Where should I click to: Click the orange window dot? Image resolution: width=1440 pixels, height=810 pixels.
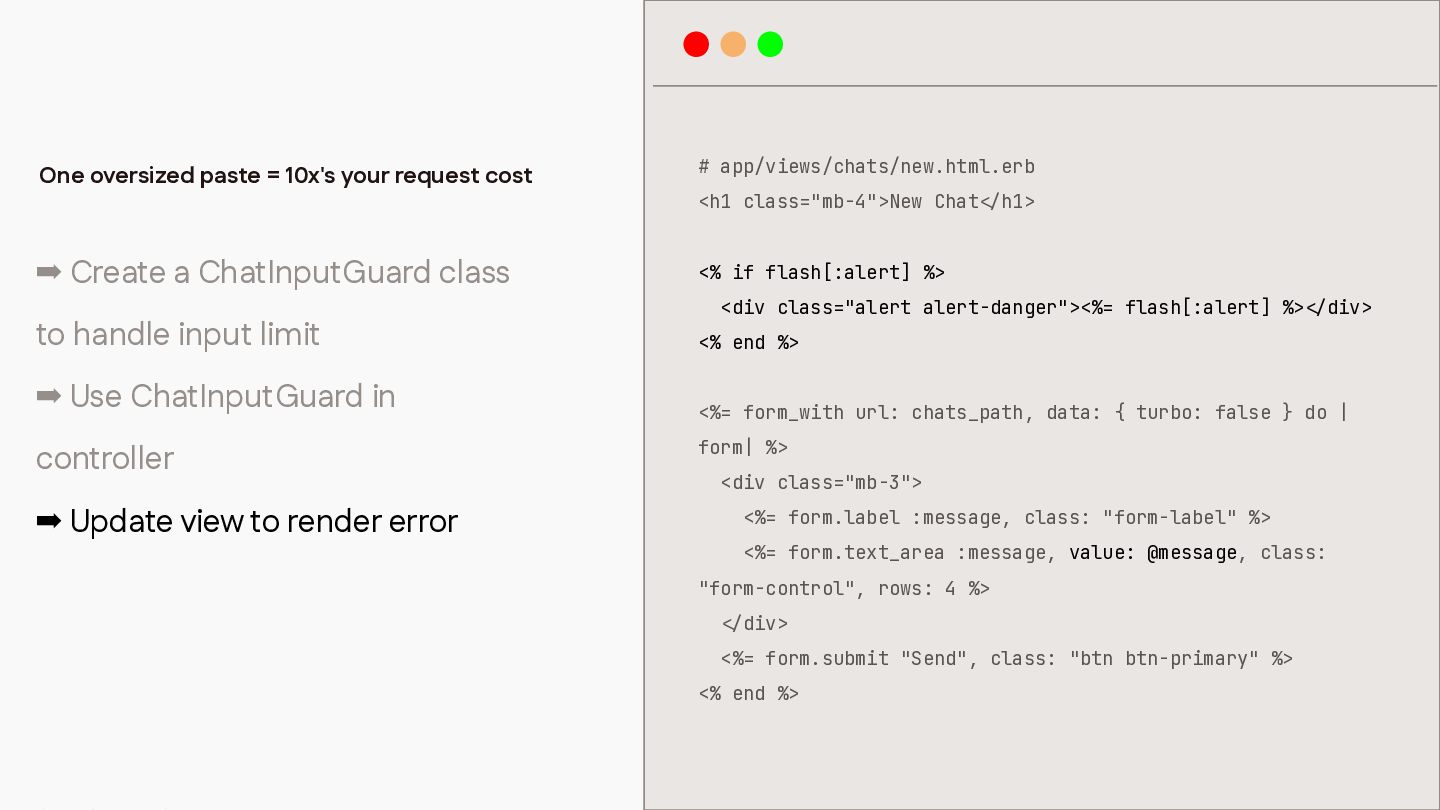(x=733, y=44)
